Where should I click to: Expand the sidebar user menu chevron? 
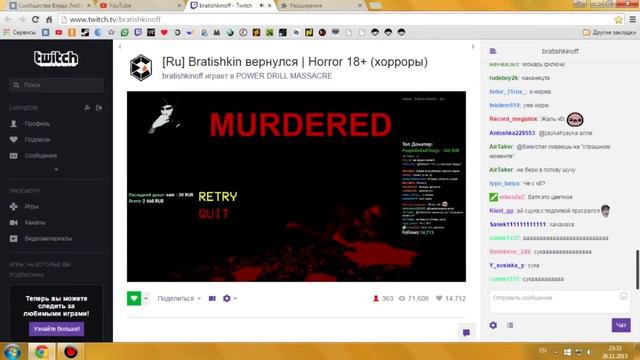click(x=56, y=169)
